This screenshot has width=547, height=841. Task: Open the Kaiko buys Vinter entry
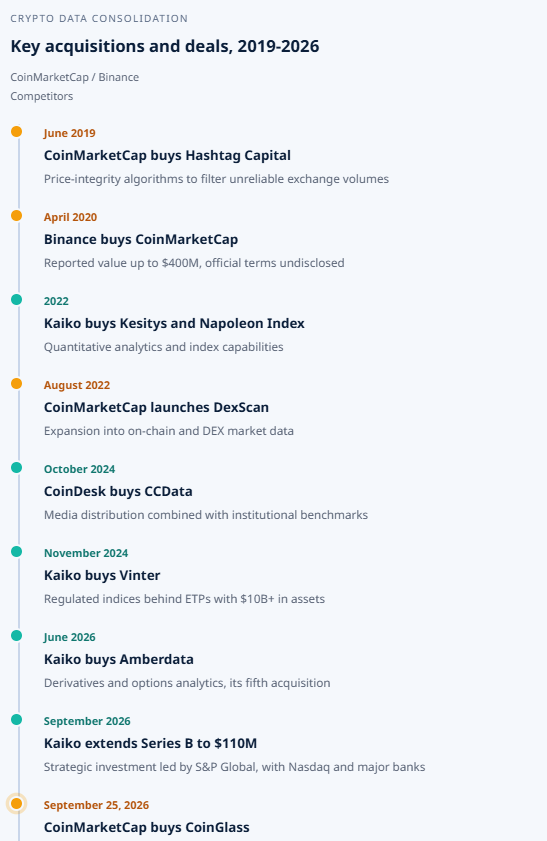pos(102,576)
